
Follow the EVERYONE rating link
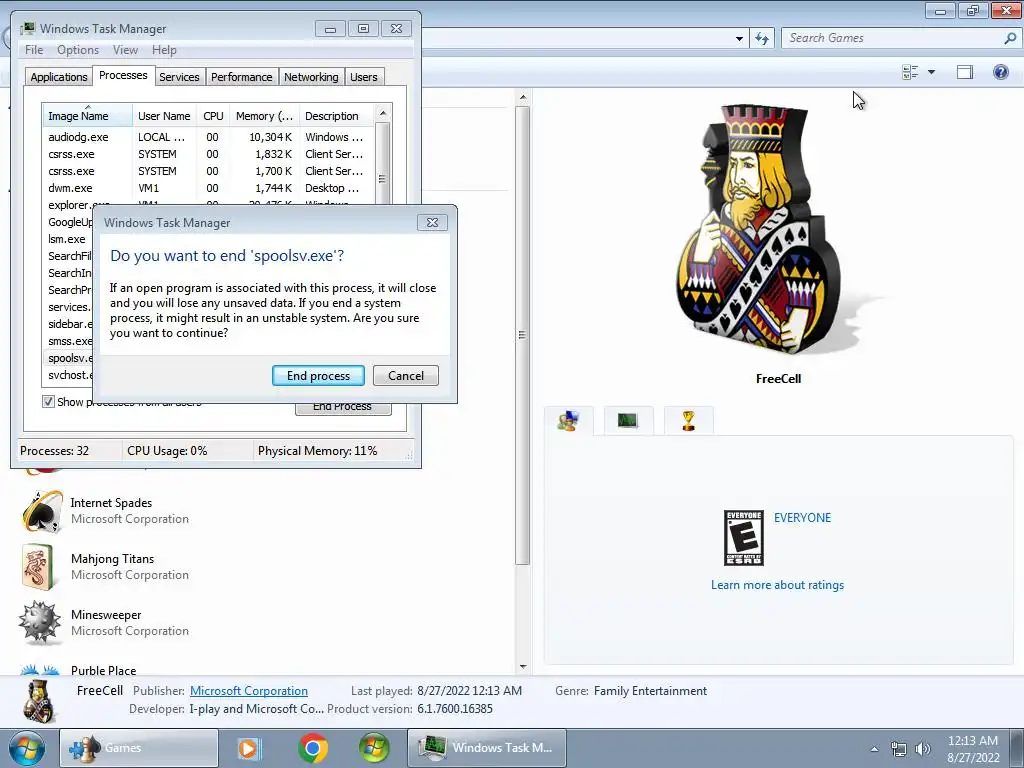point(802,518)
